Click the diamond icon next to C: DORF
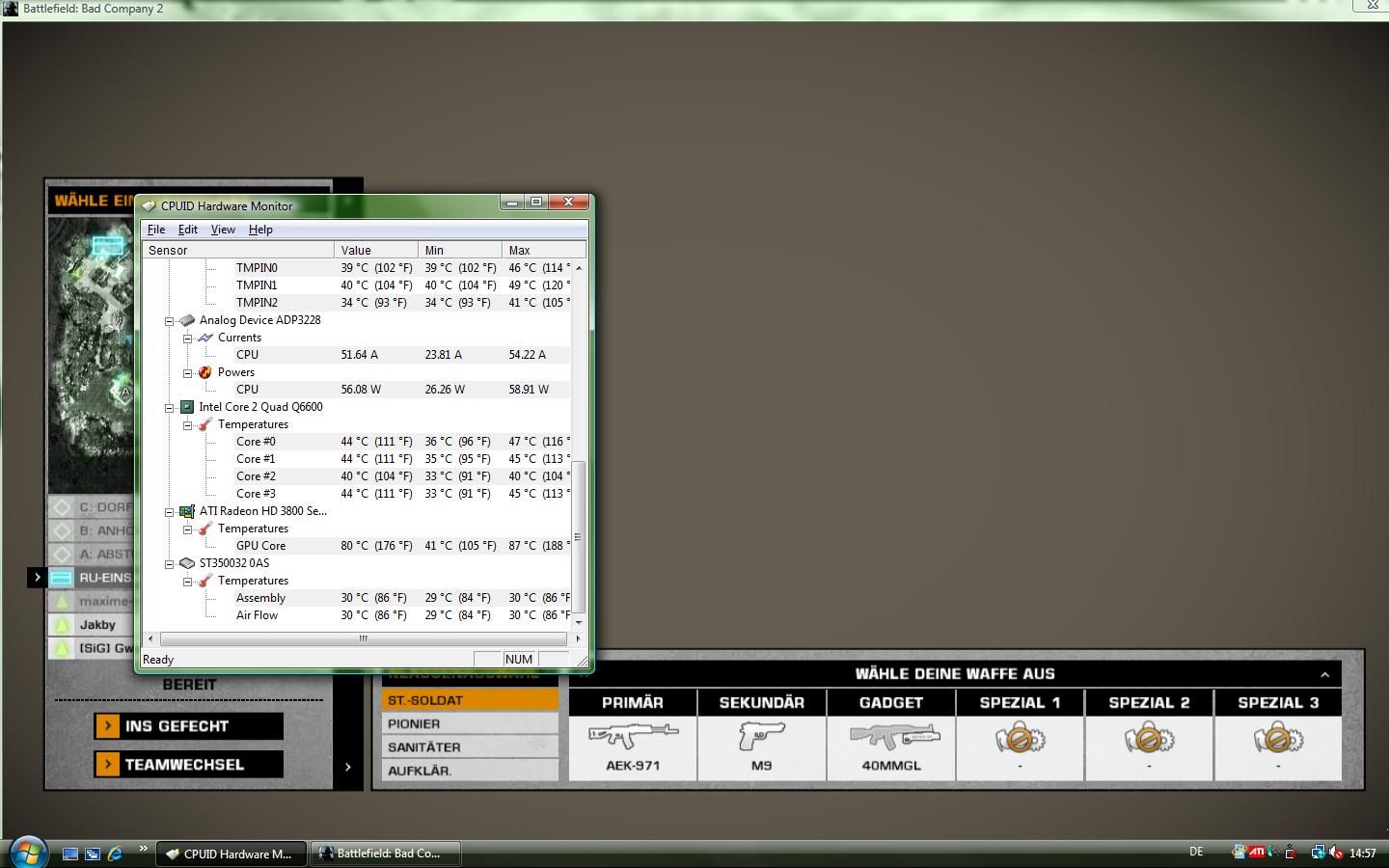1389x868 pixels. tap(62, 507)
